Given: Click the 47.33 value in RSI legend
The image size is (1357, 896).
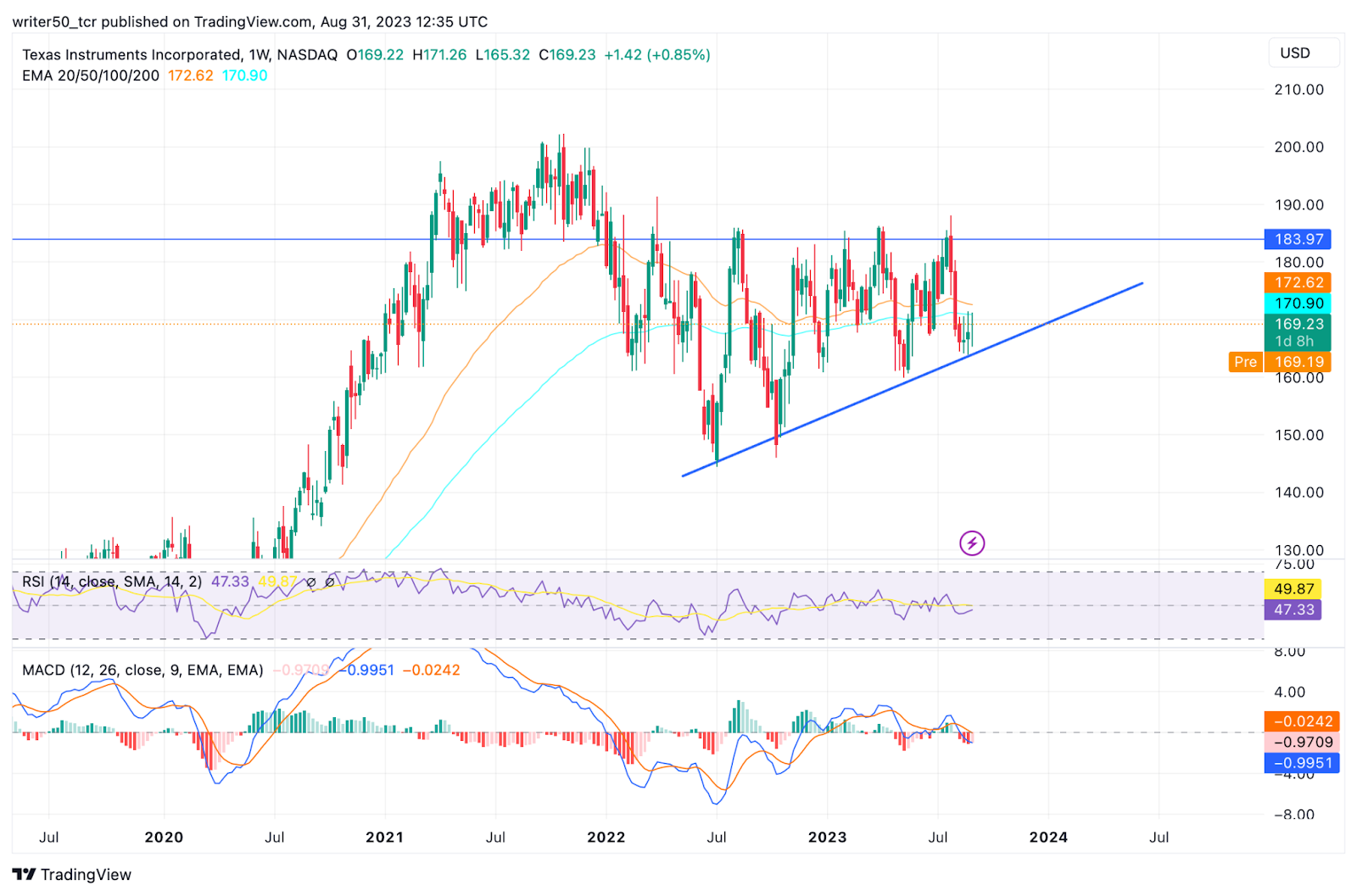Looking at the screenshot, I should click(230, 582).
